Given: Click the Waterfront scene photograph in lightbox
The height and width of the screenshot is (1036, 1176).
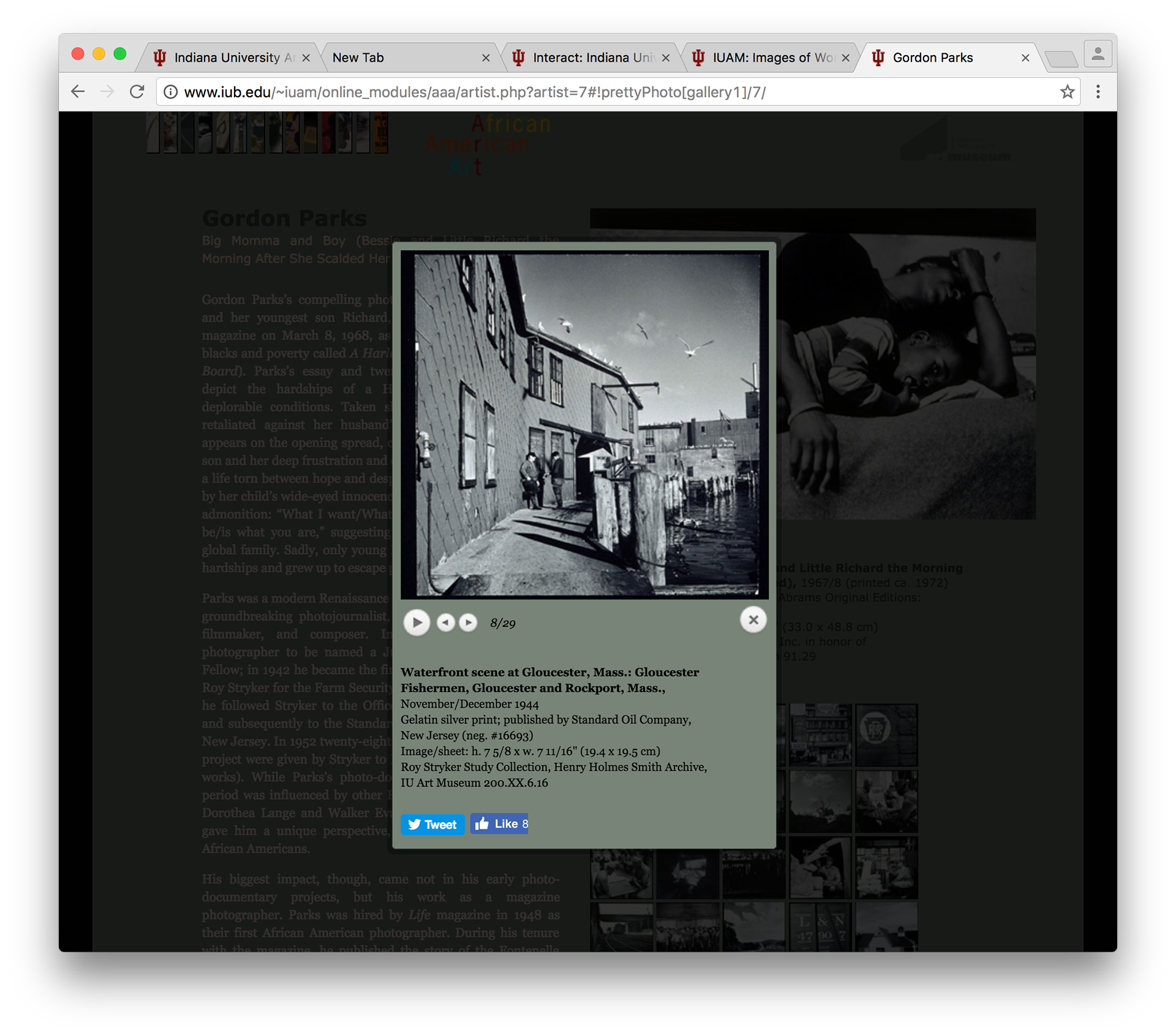Looking at the screenshot, I should coord(584,424).
